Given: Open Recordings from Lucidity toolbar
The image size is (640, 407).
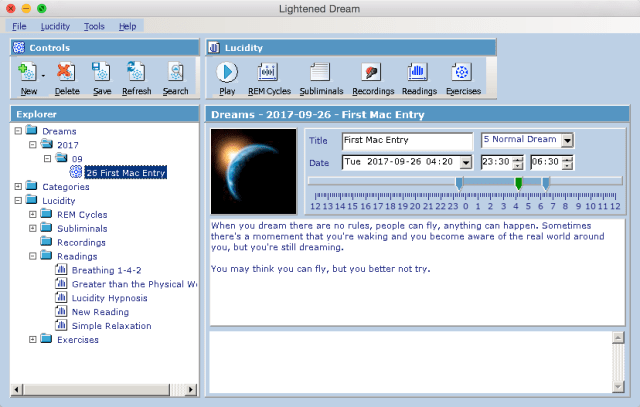Looking at the screenshot, I should coord(372,73).
